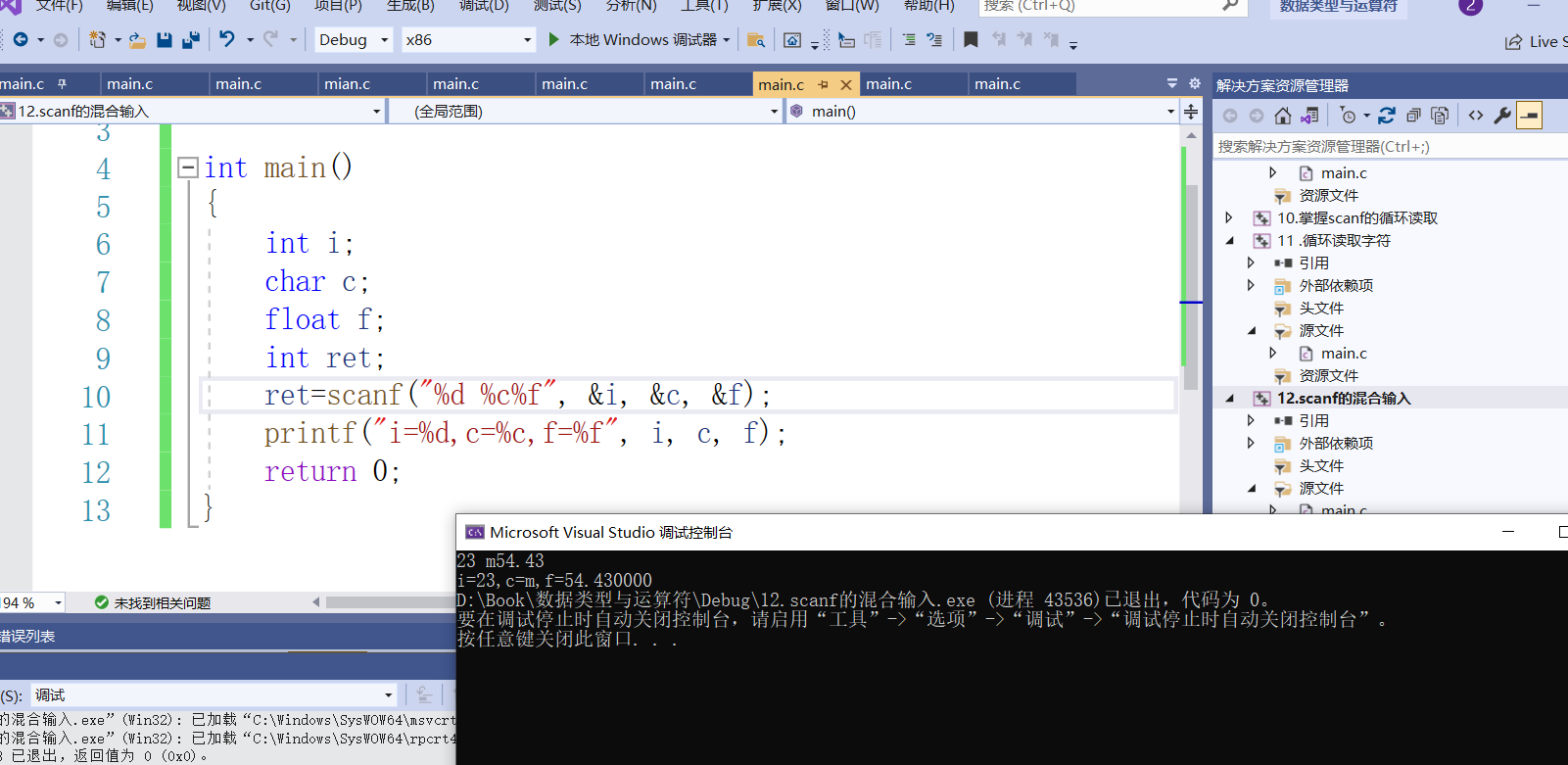
Task: Switch views icon in Solution Explorer
Action: click(1309, 116)
